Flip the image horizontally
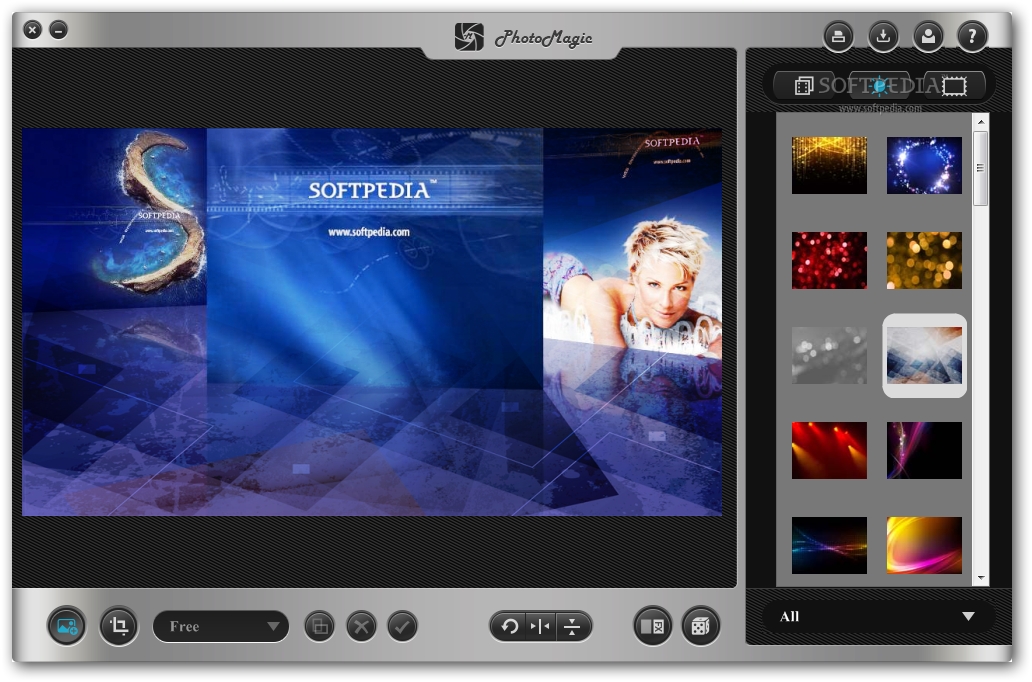Viewport: 1032px width, 682px height. click(540, 627)
